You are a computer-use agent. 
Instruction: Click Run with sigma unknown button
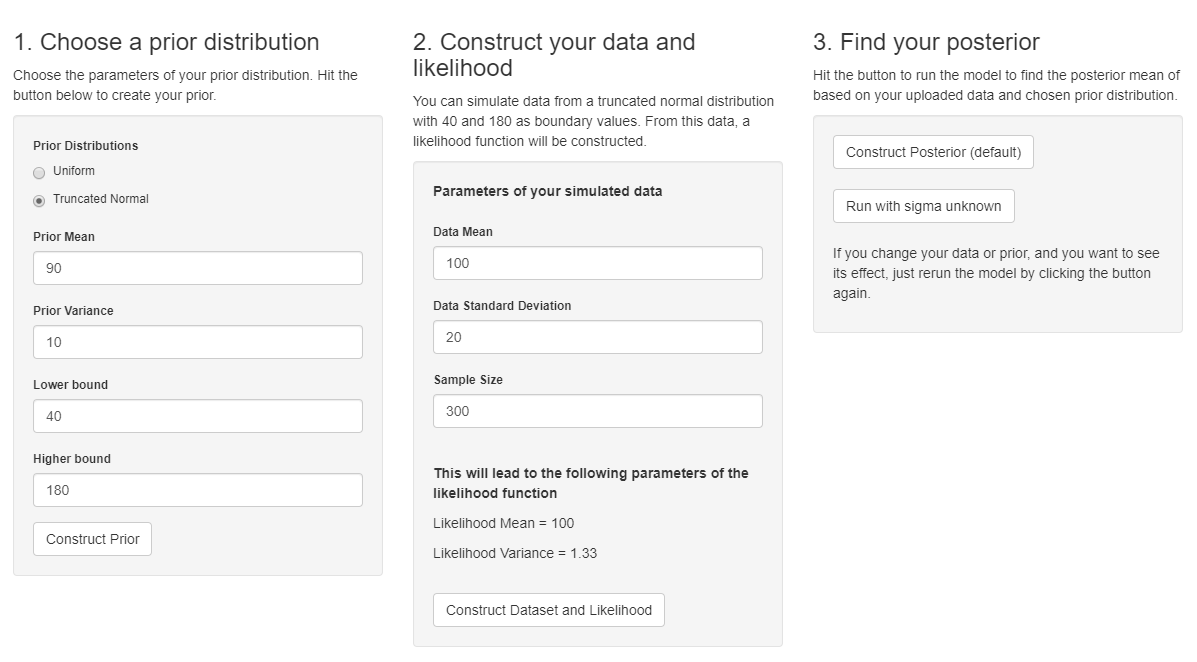[924, 206]
